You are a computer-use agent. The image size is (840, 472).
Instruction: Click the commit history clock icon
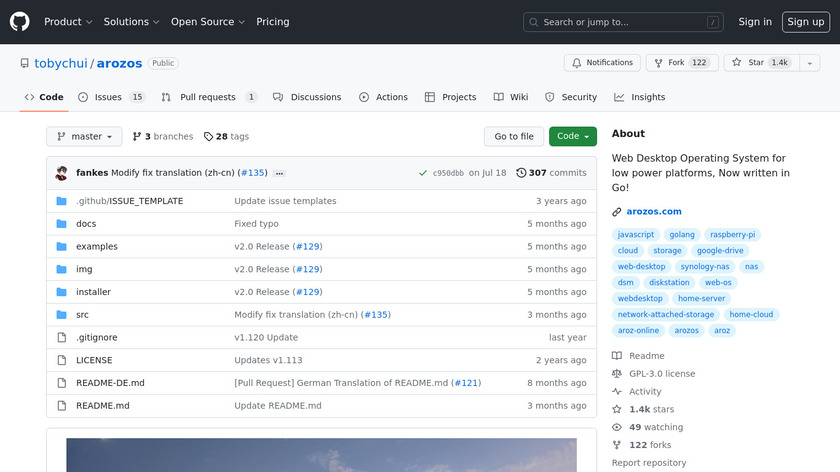[x=521, y=173]
